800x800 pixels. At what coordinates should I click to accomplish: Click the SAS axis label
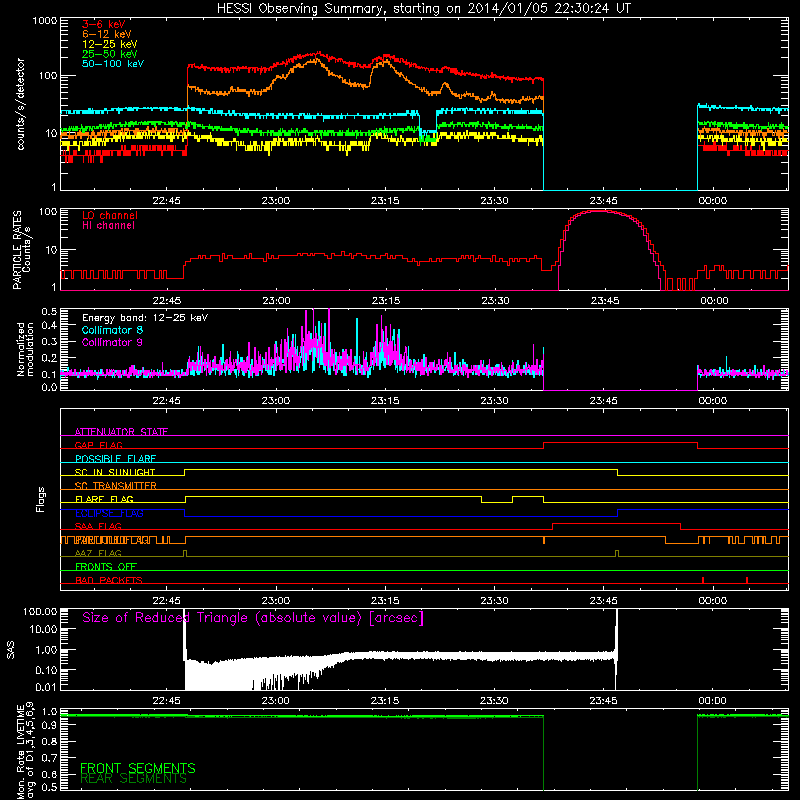pos(10,650)
